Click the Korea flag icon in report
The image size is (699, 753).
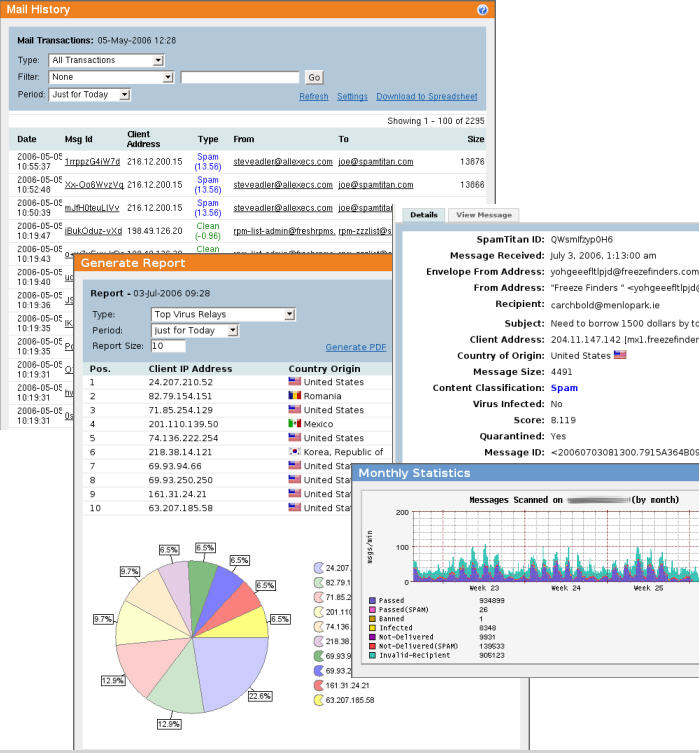pos(295,452)
